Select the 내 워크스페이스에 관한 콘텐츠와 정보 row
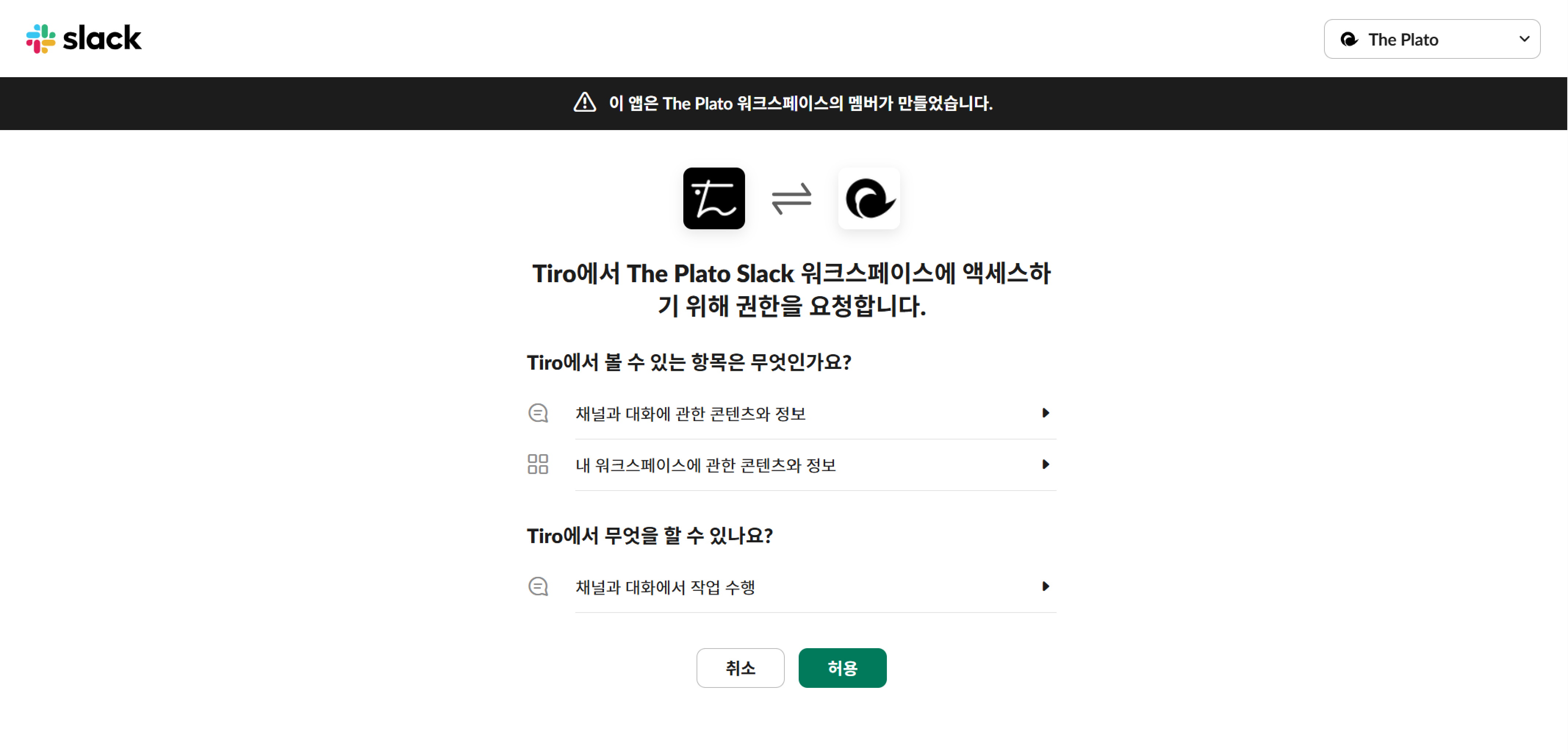1568x754 pixels. pyautogui.click(x=706, y=466)
